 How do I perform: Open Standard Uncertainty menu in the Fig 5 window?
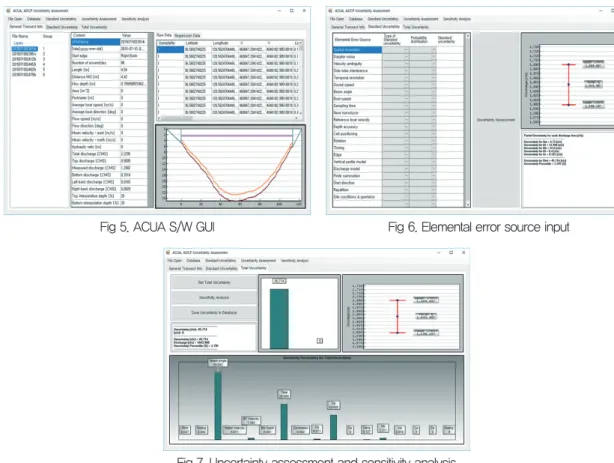(x=61, y=19)
